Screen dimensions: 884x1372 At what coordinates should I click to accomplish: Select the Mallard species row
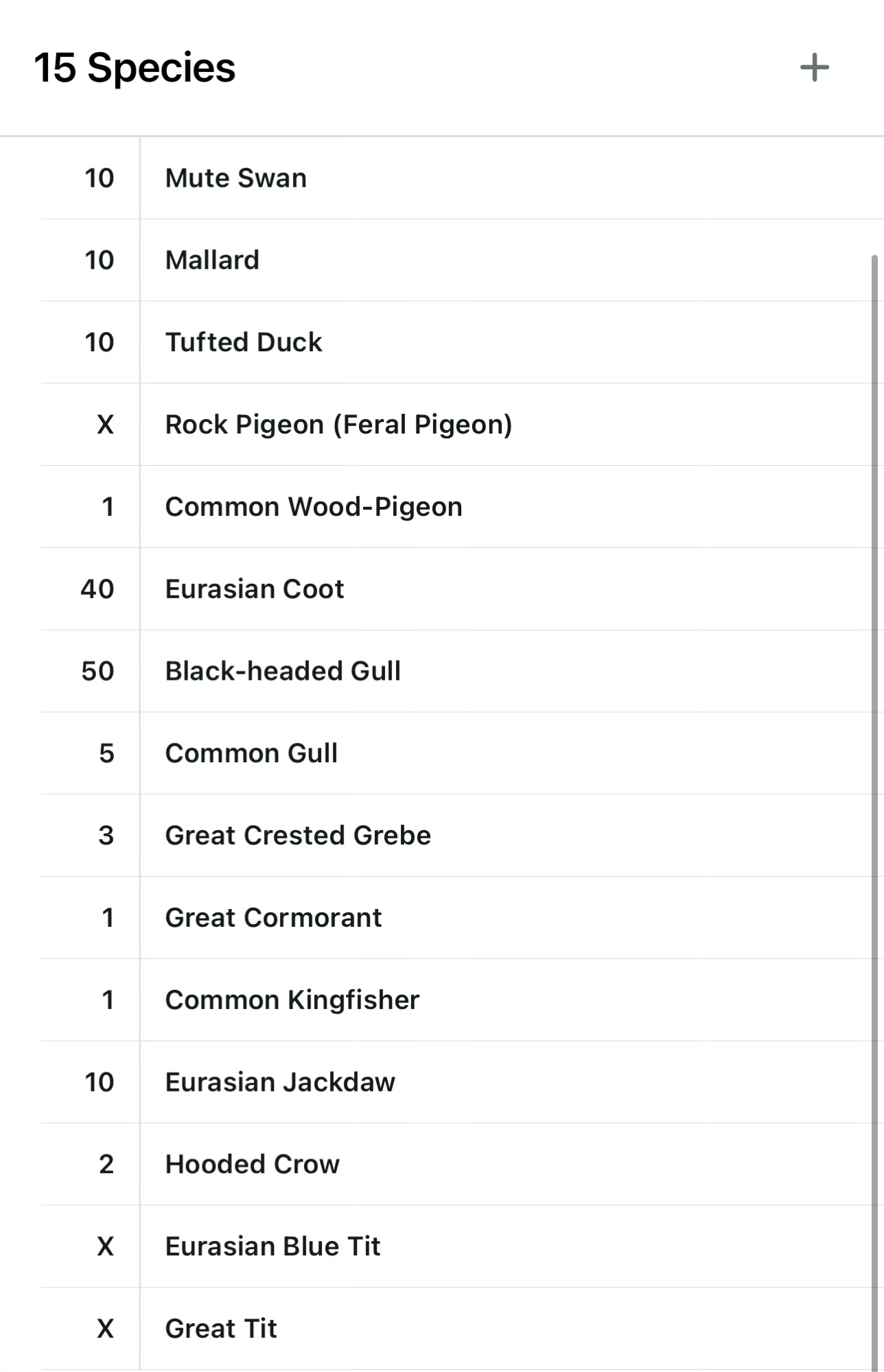click(212, 261)
